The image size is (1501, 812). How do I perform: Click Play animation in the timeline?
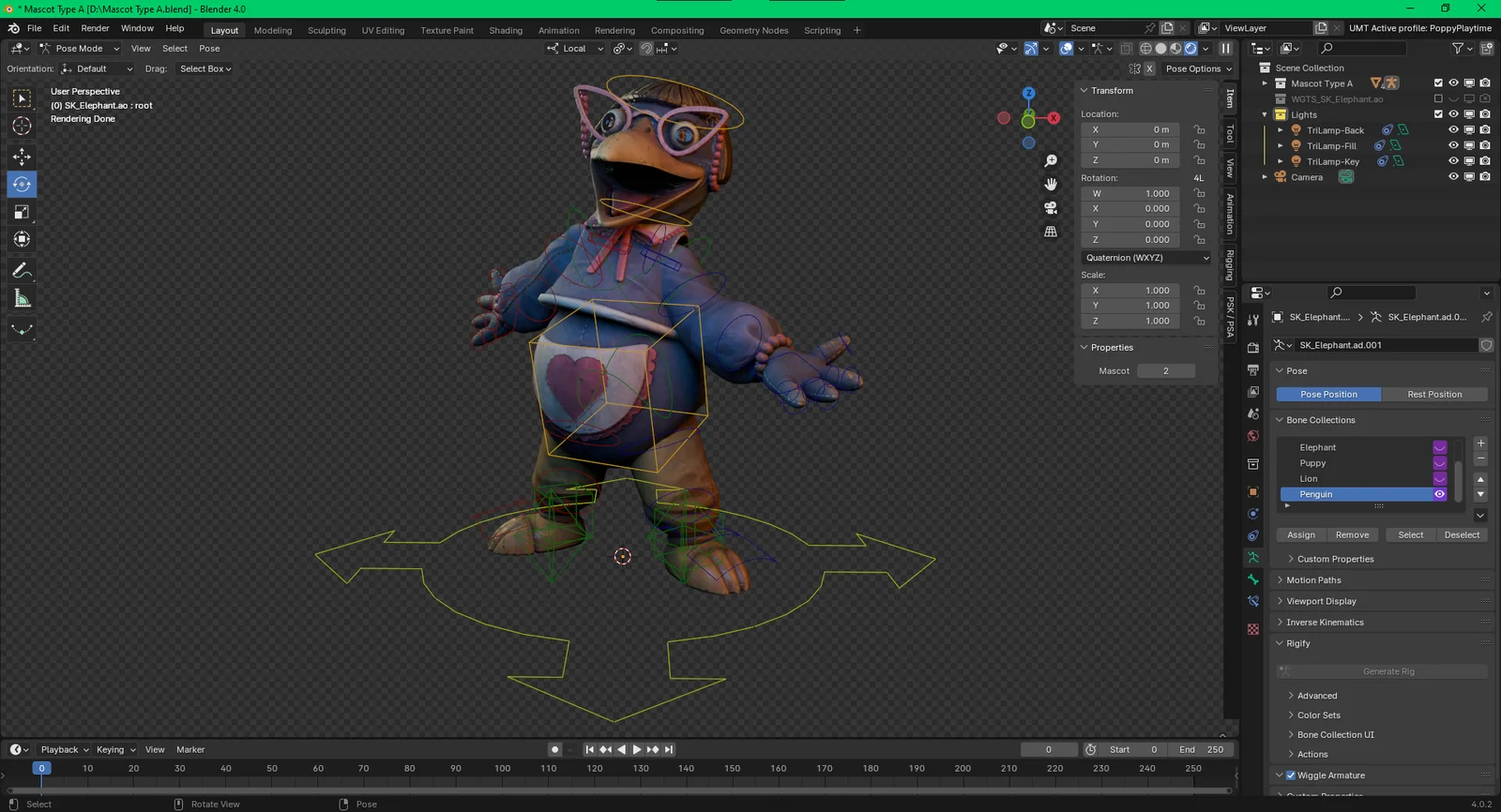(x=637, y=750)
